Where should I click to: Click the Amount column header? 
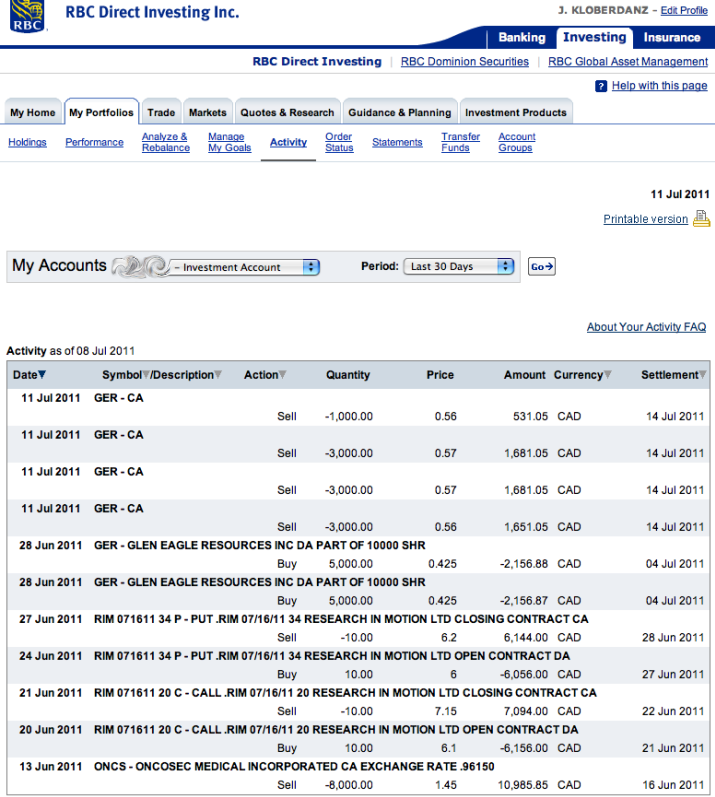click(524, 375)
